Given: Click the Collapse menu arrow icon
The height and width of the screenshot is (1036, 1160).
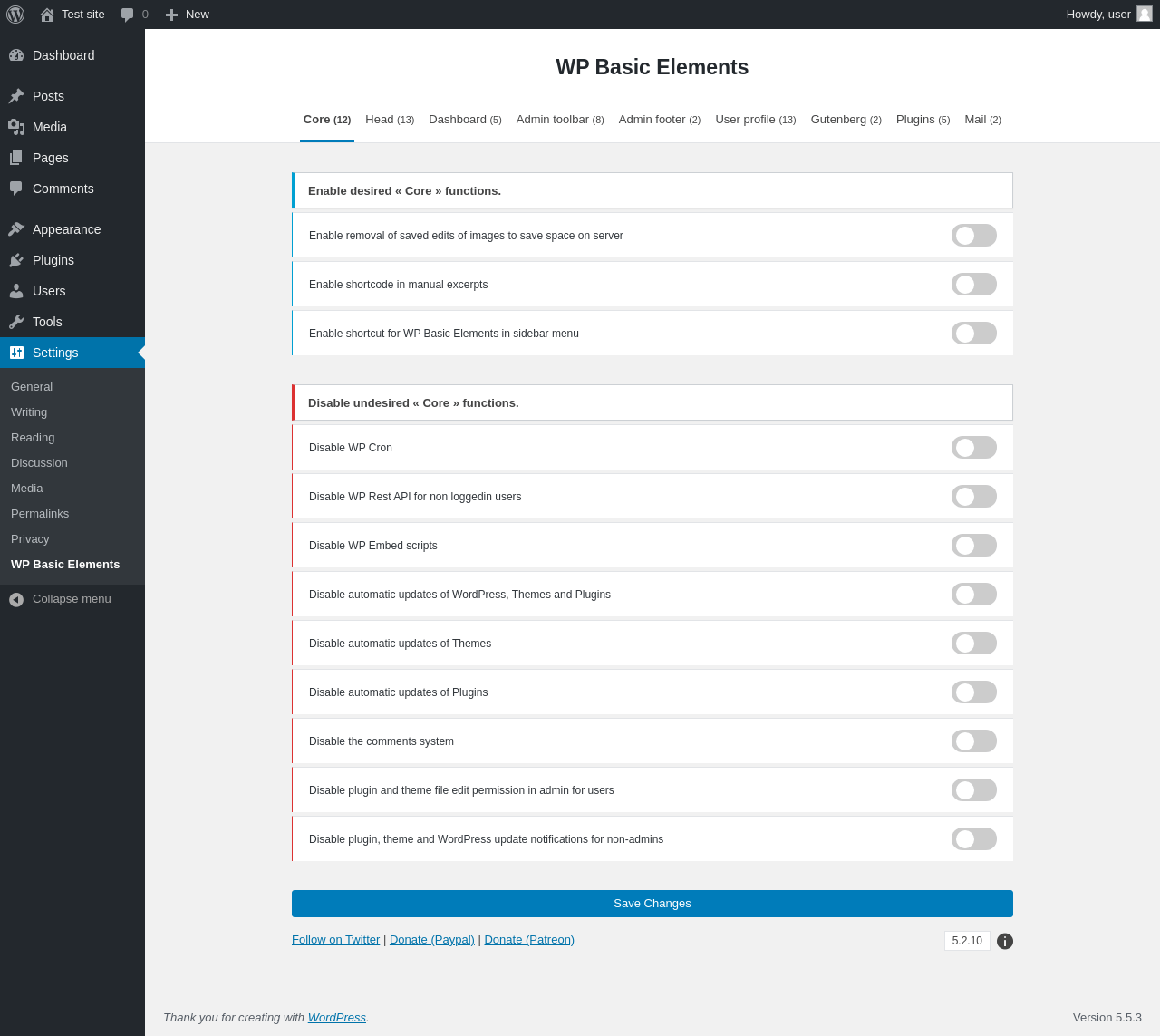Looking at the screenshot, I should click(16, 599).
